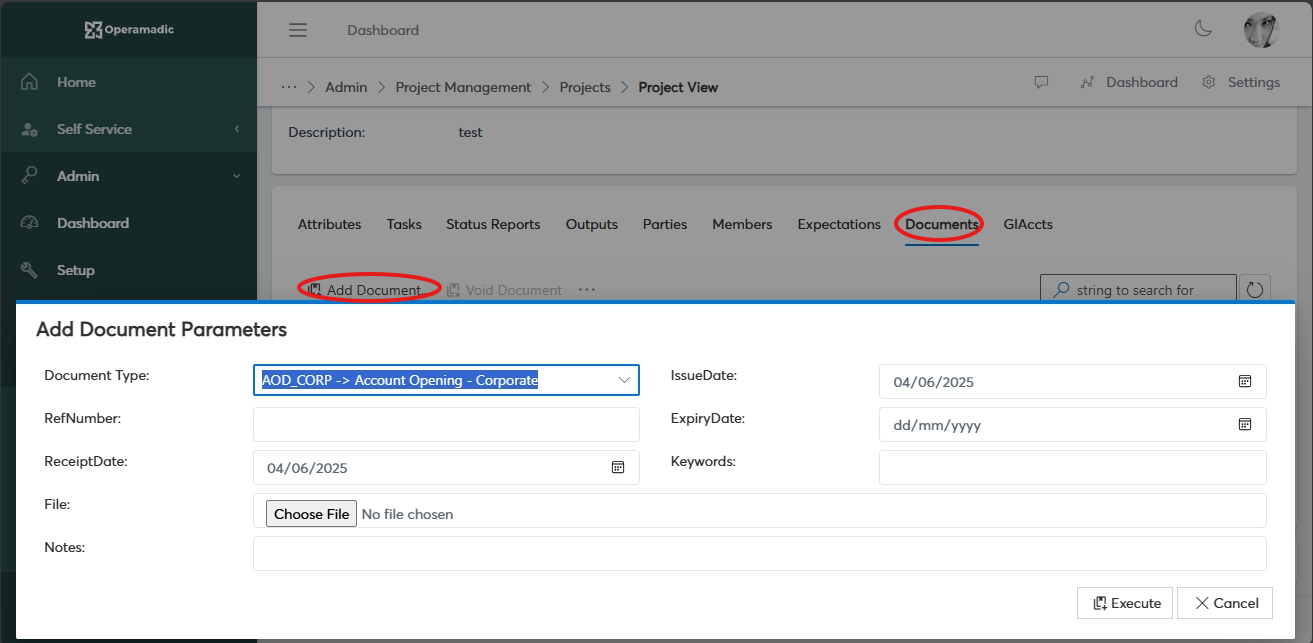The height and width of the screenshot is (643, 1313).
Task: Open ExpiryDate calendar picker icon
Action: [x=1245, y=424]
